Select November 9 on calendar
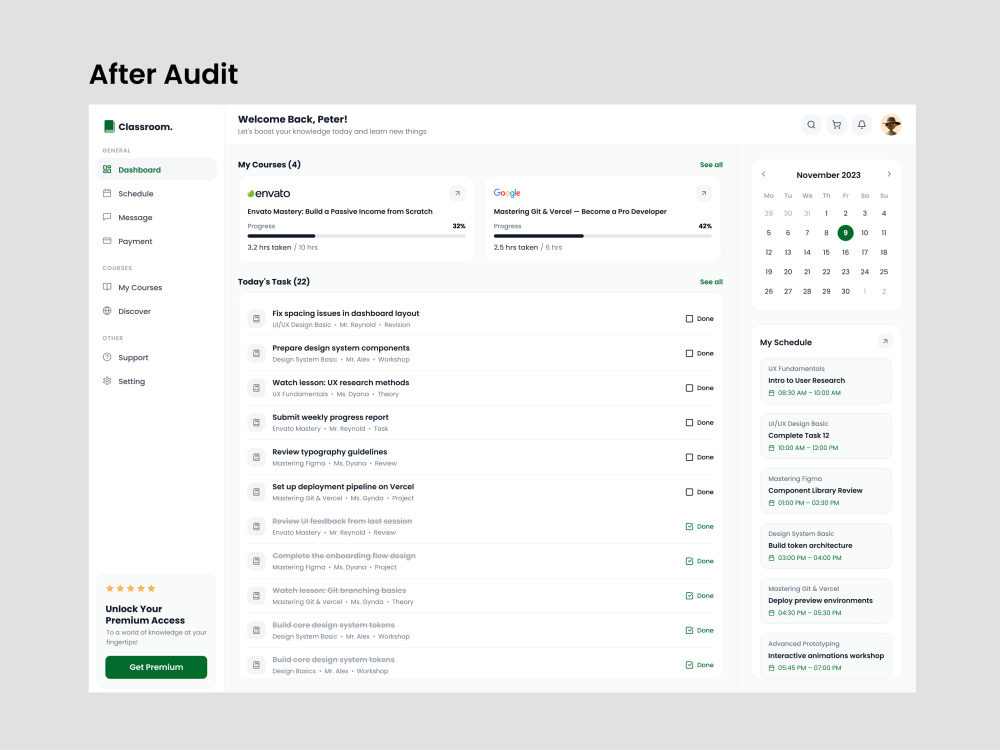The image size is (1000, 750). click(x=846, y=233)
